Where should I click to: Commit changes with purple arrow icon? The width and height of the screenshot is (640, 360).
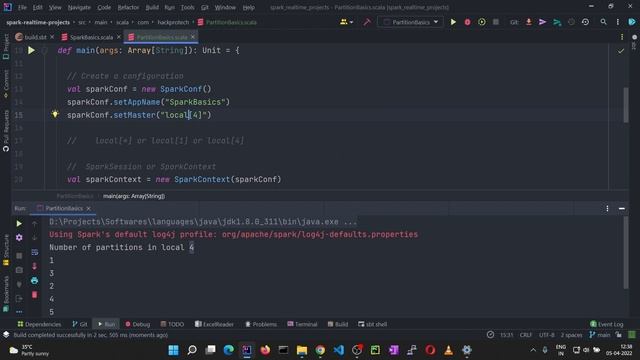pyautogui.click(x=542, y=22)
